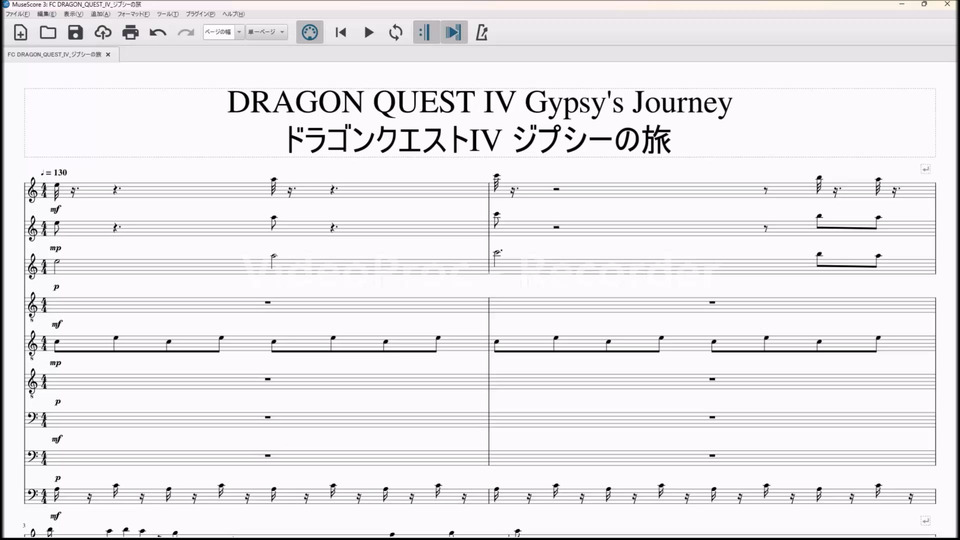Select the Japanese subtitle ドラゴンクエストIV ジプシーの旅
The width and height of the screenshot is (960, 540).
[x=478, y=140]
